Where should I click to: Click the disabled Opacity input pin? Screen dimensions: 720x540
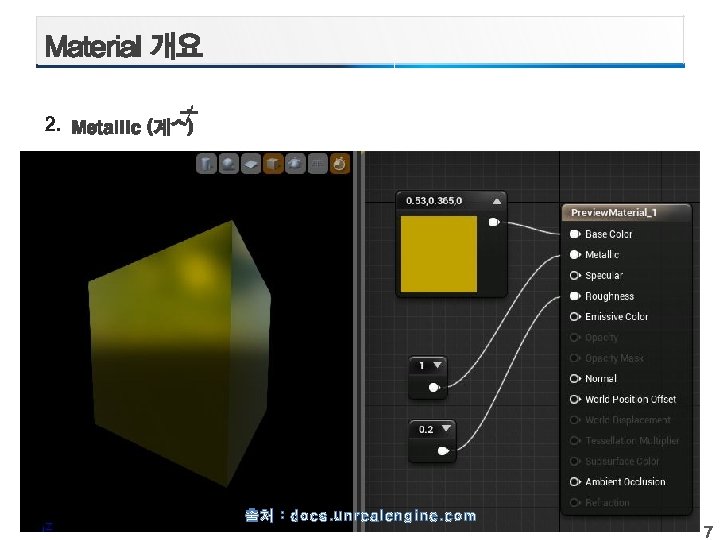click(x=575, y=338)
